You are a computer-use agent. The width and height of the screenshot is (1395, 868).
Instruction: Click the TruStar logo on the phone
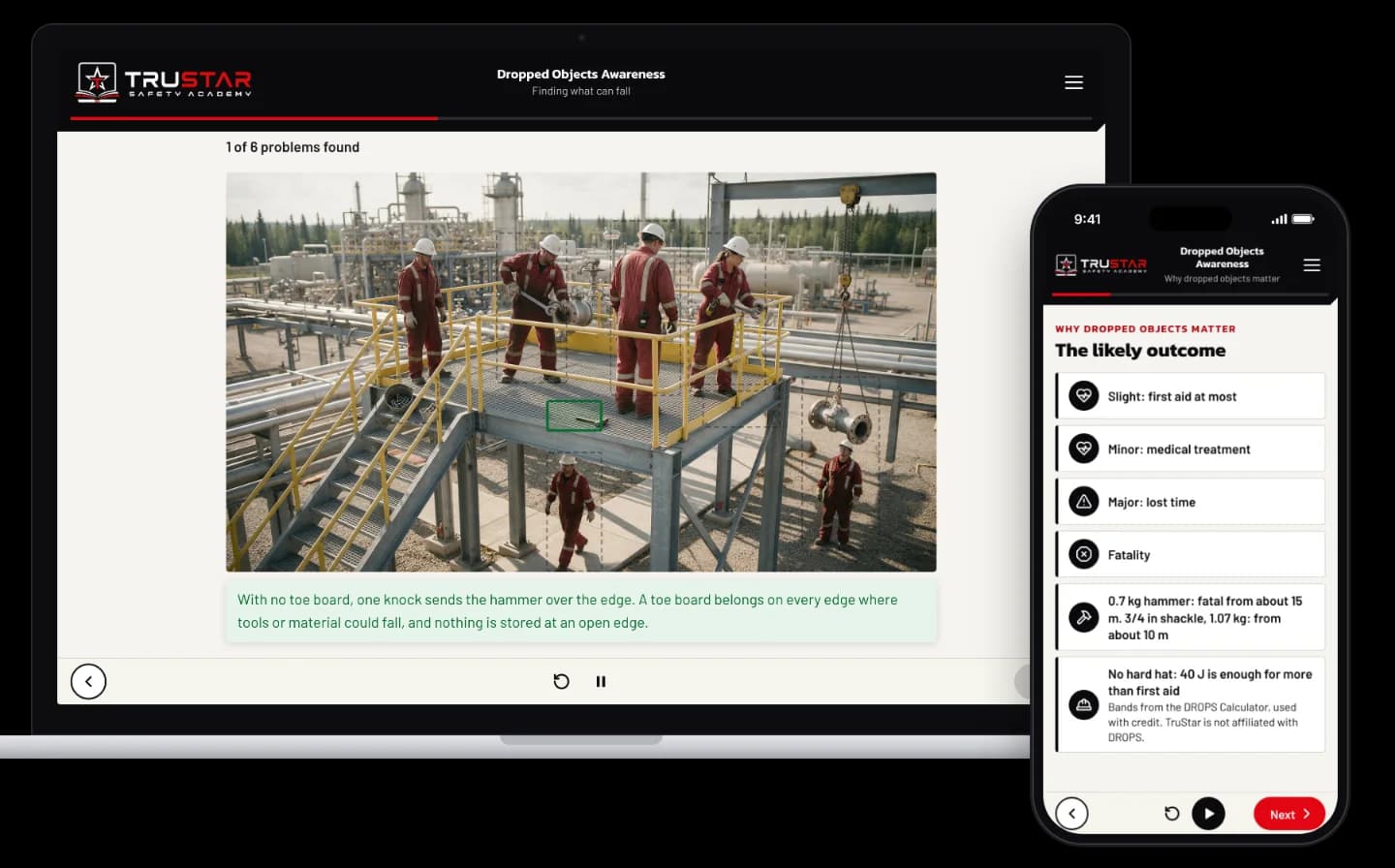click(x=1100, y=264)
